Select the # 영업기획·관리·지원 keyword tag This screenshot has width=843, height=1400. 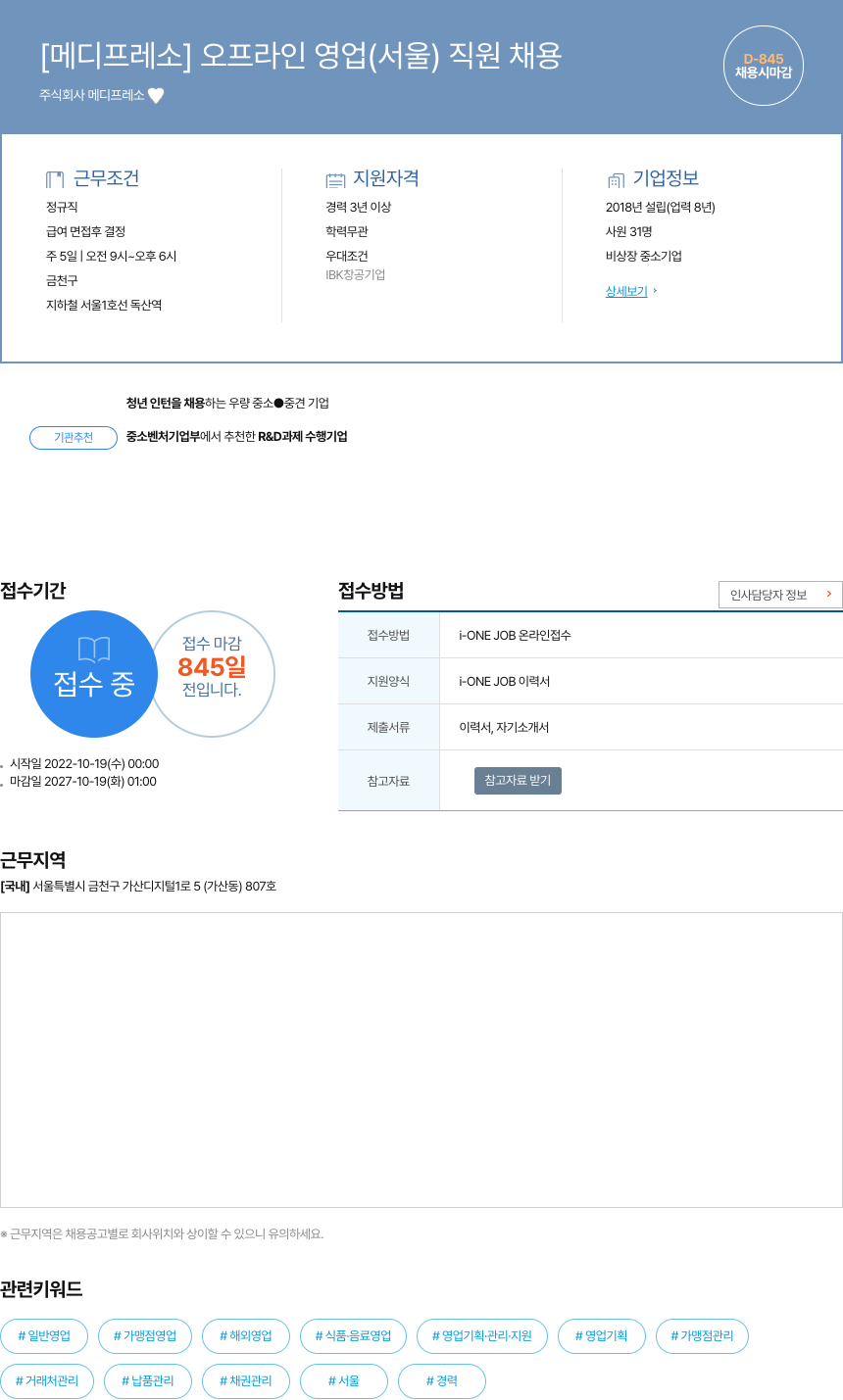[x=482, y=1336]
